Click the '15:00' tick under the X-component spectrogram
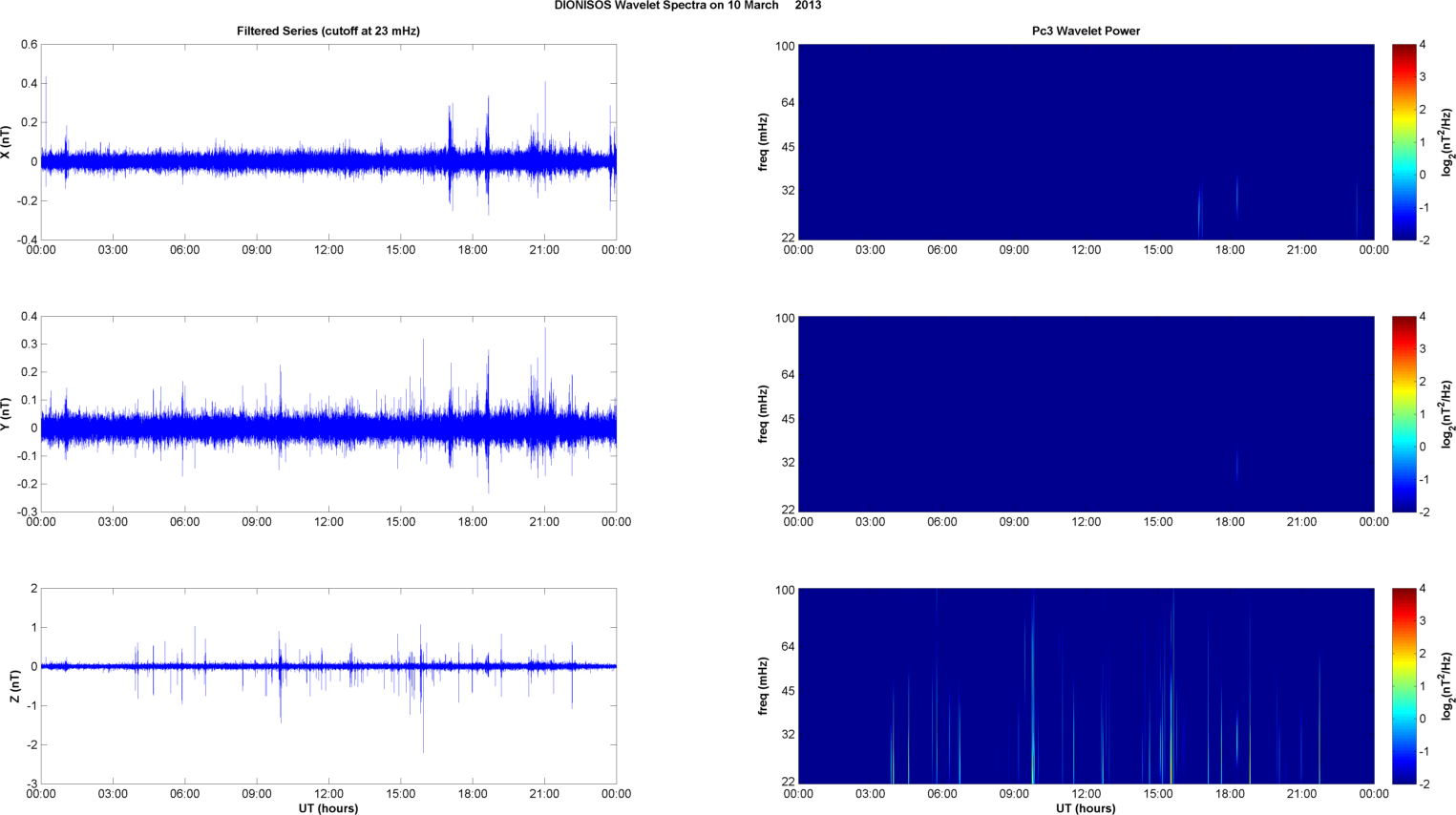This screenshot has width=1456, height=815. [1158, 250]
